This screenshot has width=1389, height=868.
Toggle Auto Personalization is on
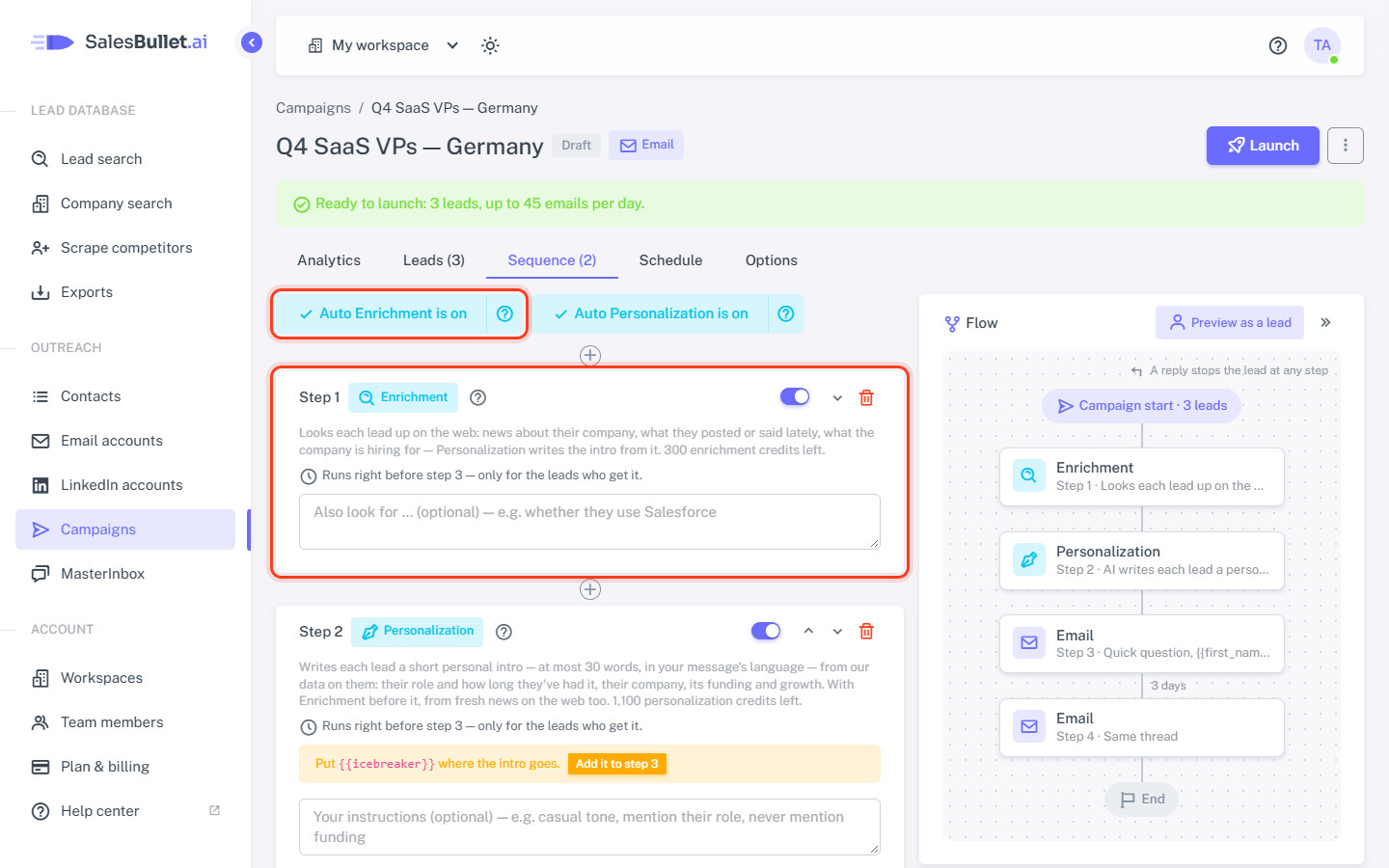tap(651, 313)
